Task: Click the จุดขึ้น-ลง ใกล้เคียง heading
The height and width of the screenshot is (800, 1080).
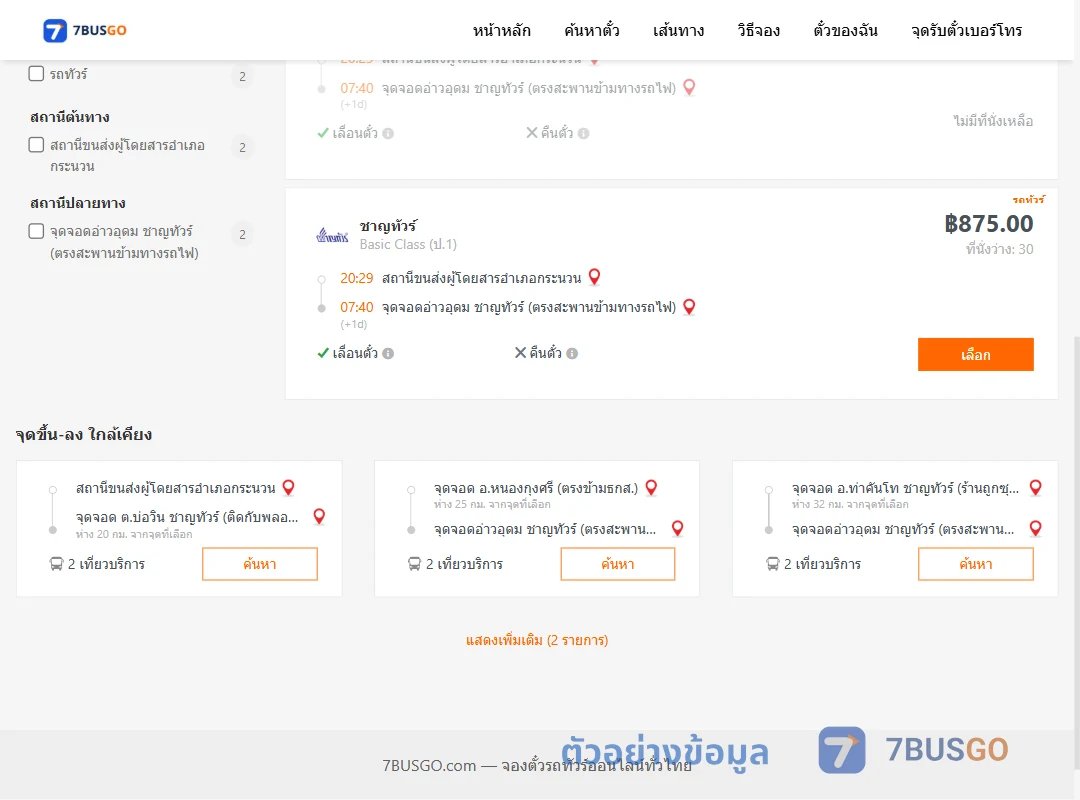Action: tap(84, 434)
